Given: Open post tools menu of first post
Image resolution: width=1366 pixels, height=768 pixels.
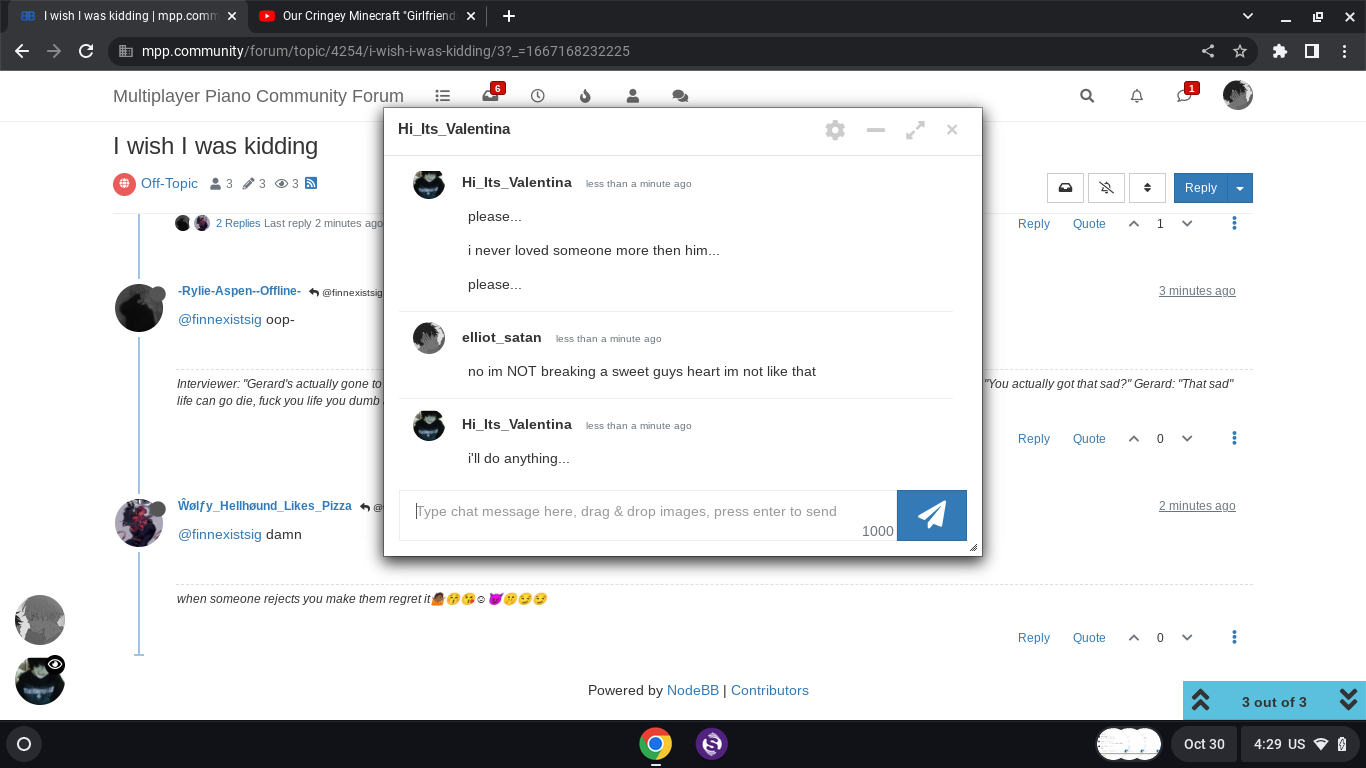Looking at the screenshot, I should (x=1235, y=223).
